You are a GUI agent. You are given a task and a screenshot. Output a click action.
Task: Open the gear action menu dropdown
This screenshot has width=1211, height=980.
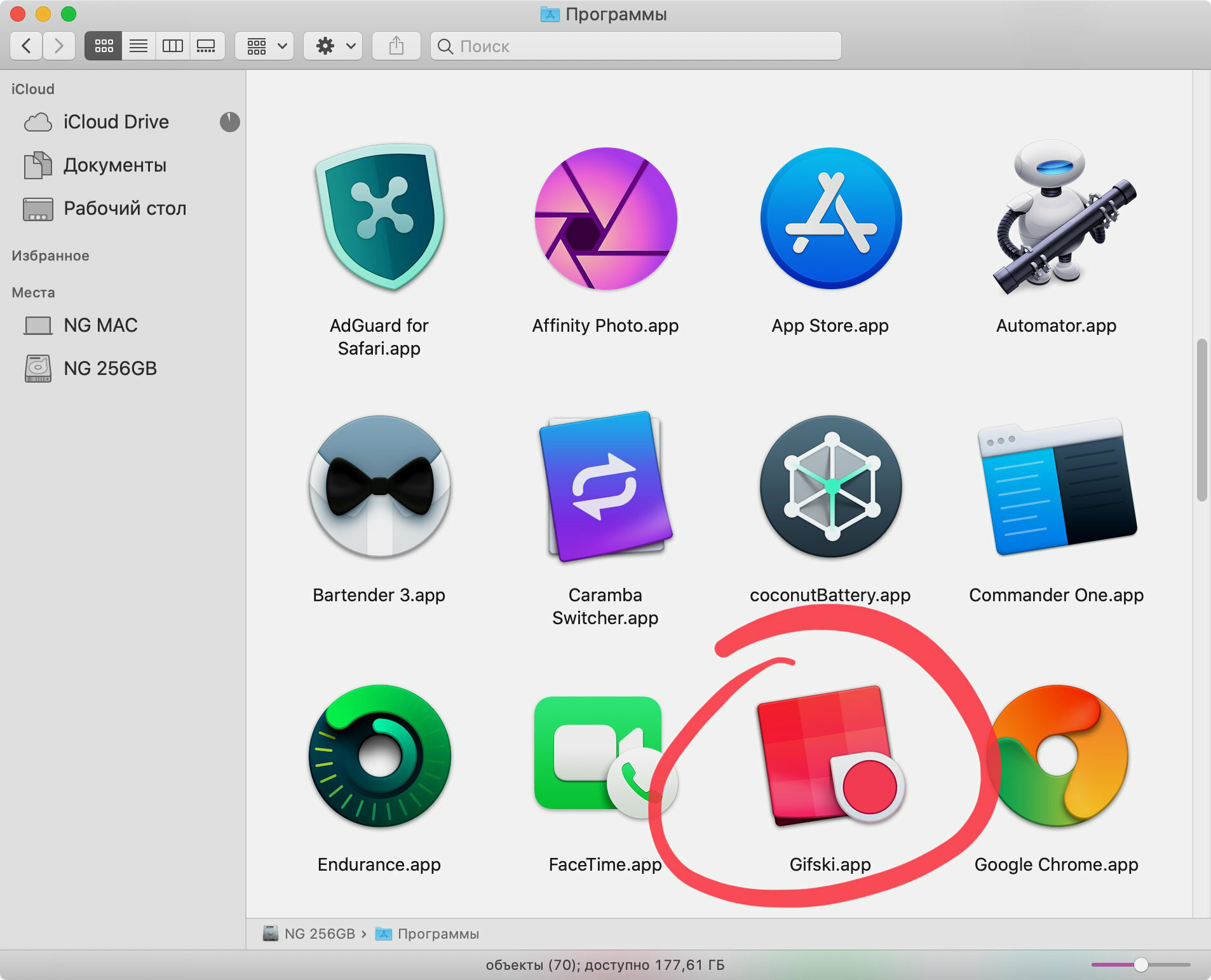(x=334, y=46)
